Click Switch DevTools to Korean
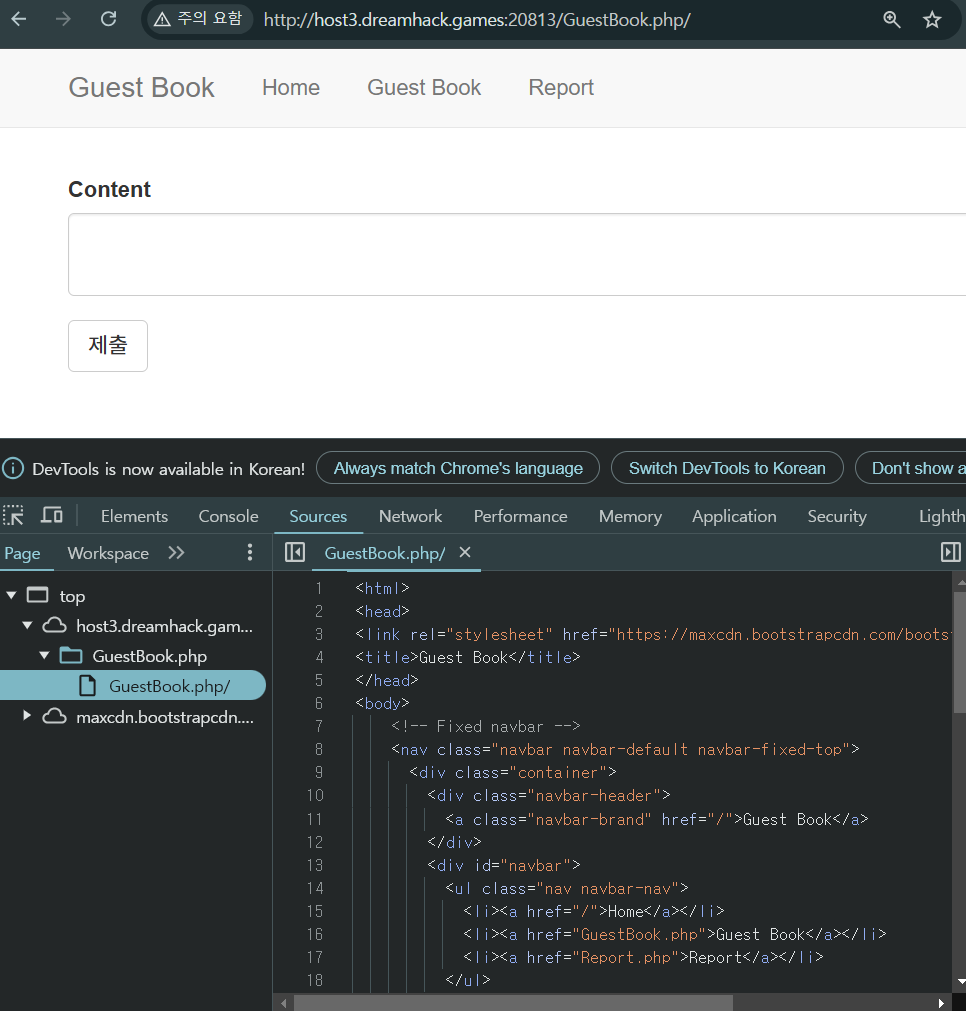 tap(727, 468)
